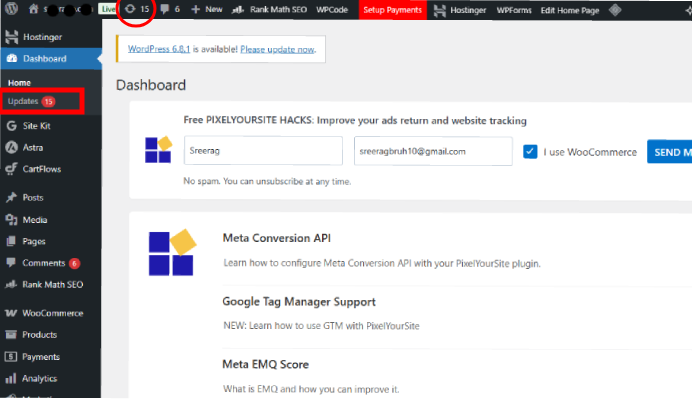Open Comments in sidebar with 6 badge
692x399 pixels.
(x=51, y=263)
